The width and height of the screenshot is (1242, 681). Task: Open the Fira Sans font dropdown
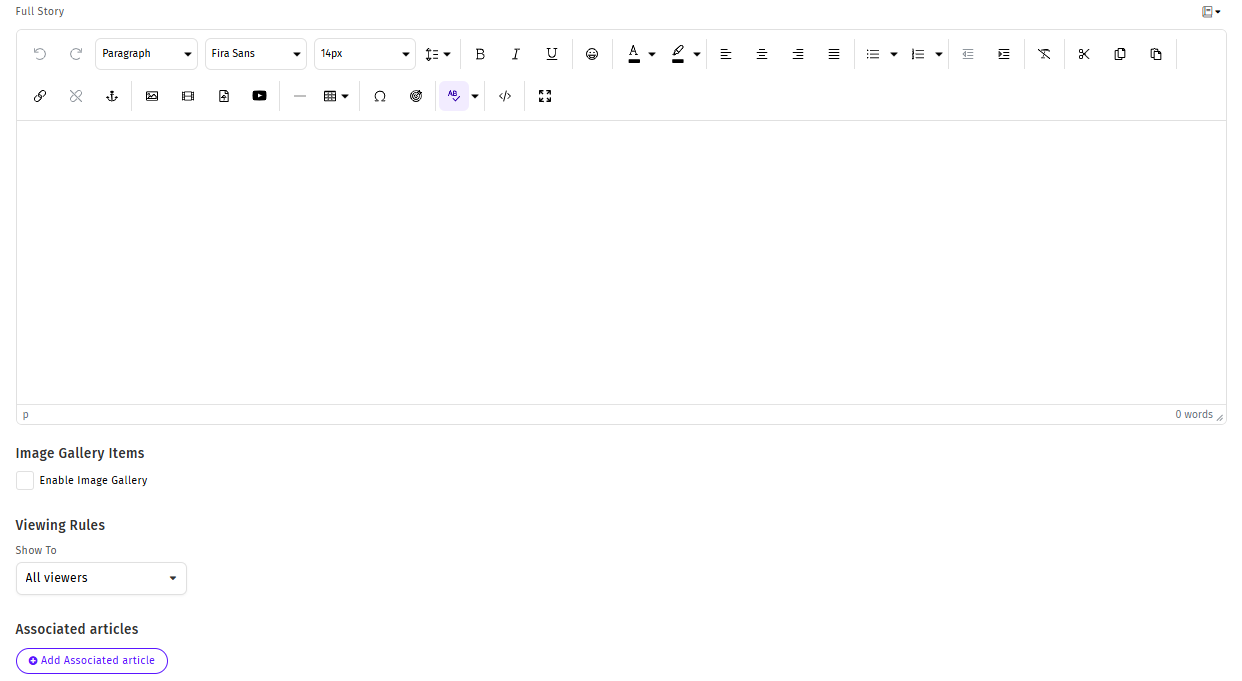coord(256,54)
